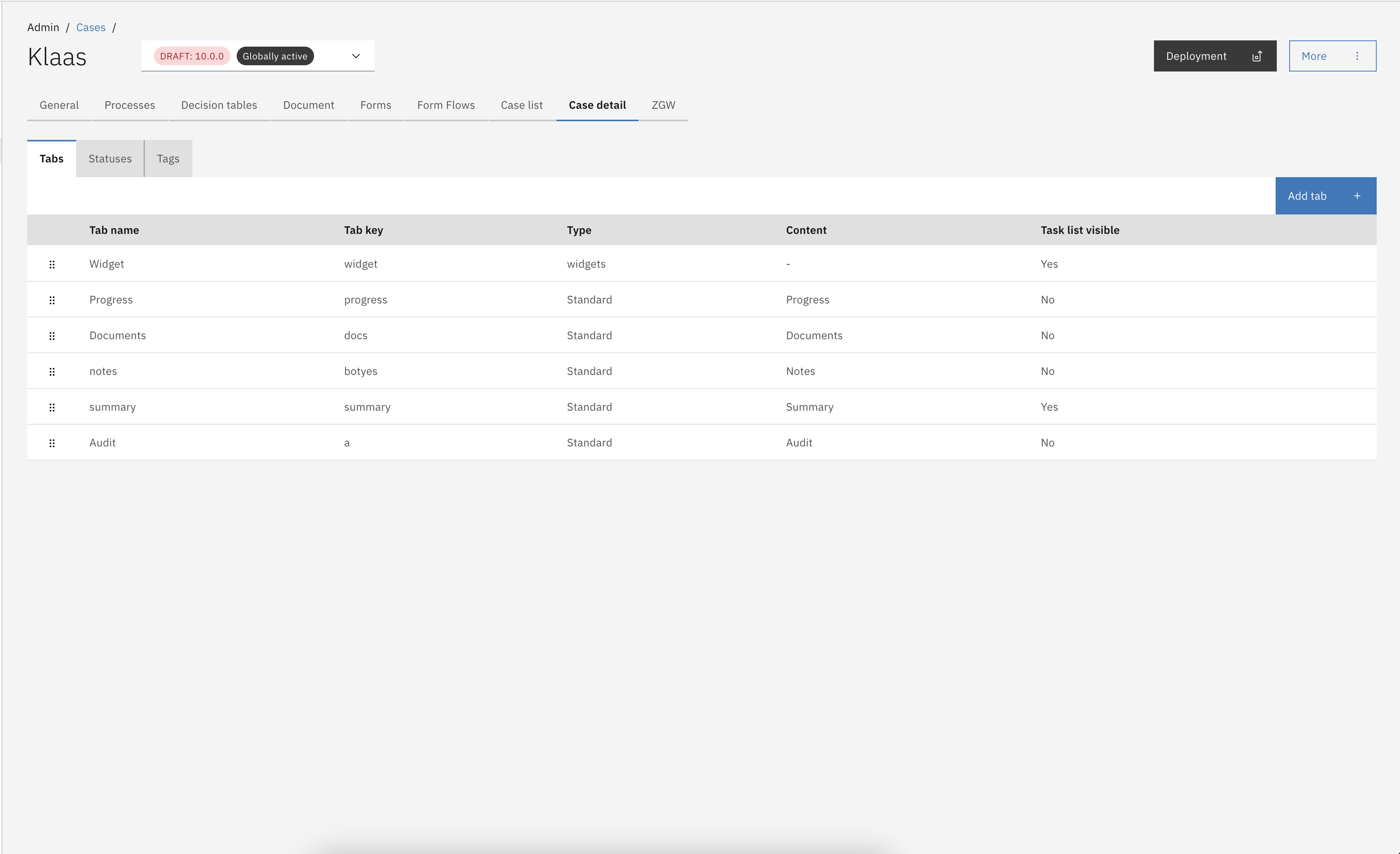Viewport: 1400px width, 854px height.
Task: Click the drag handle of the Documents row
Action: [52, 336]
